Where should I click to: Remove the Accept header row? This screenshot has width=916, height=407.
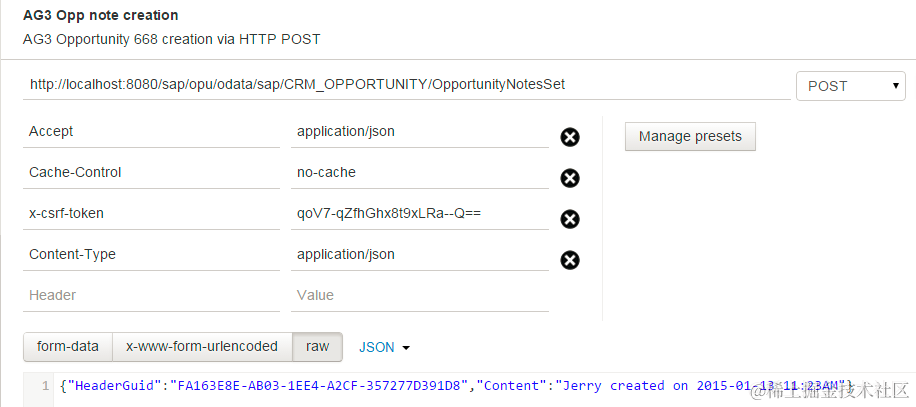(570, 137)
